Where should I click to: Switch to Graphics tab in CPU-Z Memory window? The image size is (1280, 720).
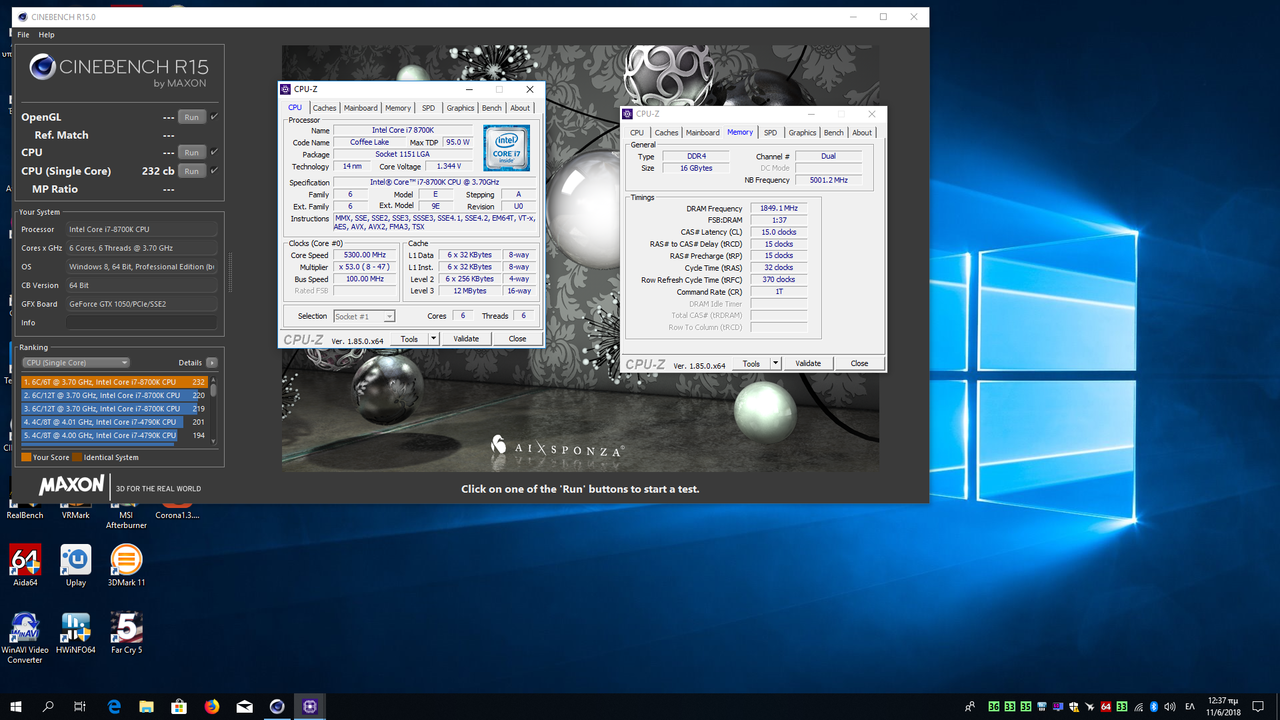(802, 132)
